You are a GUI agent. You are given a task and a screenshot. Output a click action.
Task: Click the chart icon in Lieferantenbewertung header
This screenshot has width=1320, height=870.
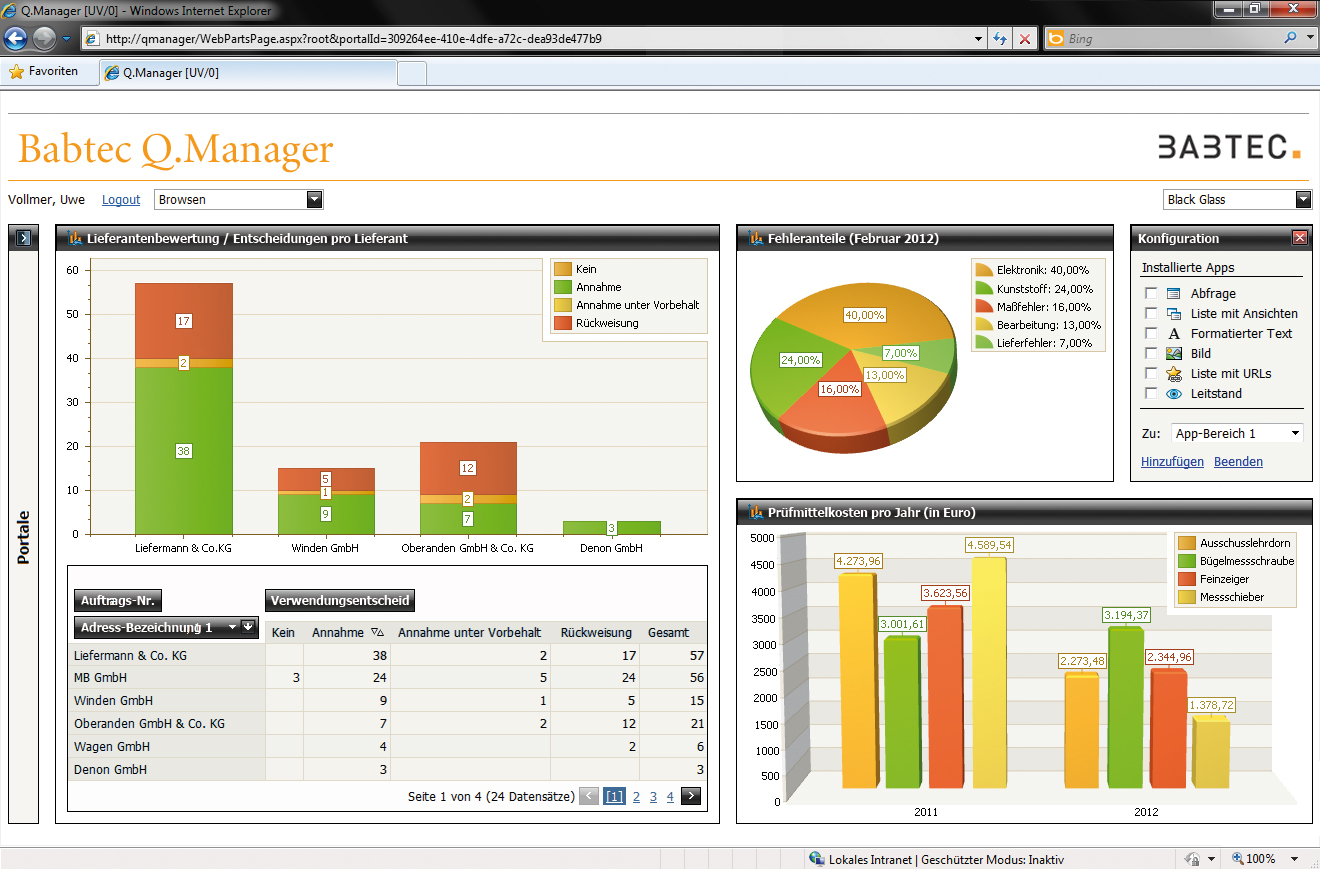click(x=74, y=238)
